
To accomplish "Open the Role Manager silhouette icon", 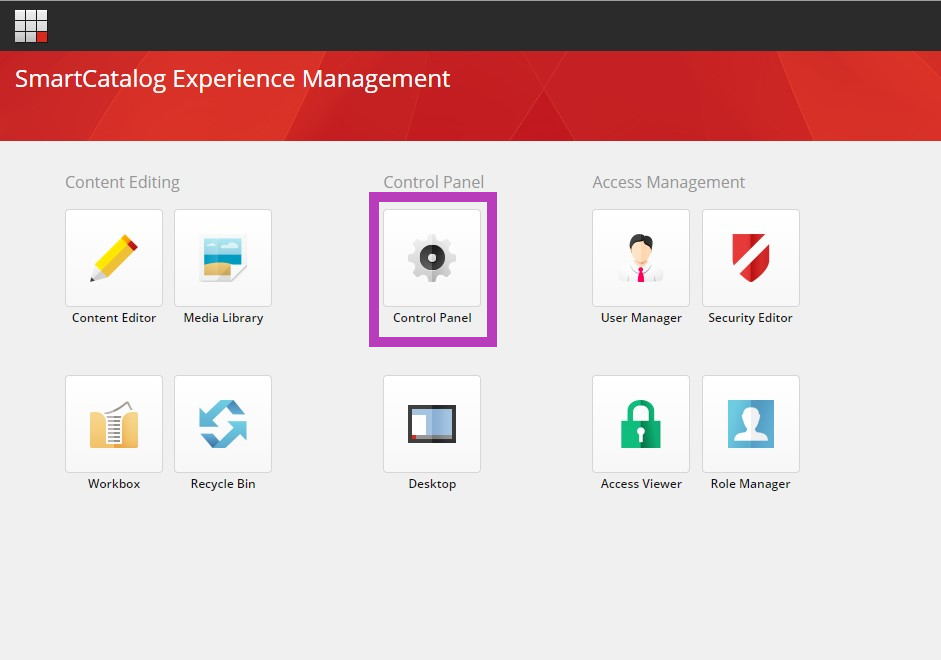I will tap(751, 424).
